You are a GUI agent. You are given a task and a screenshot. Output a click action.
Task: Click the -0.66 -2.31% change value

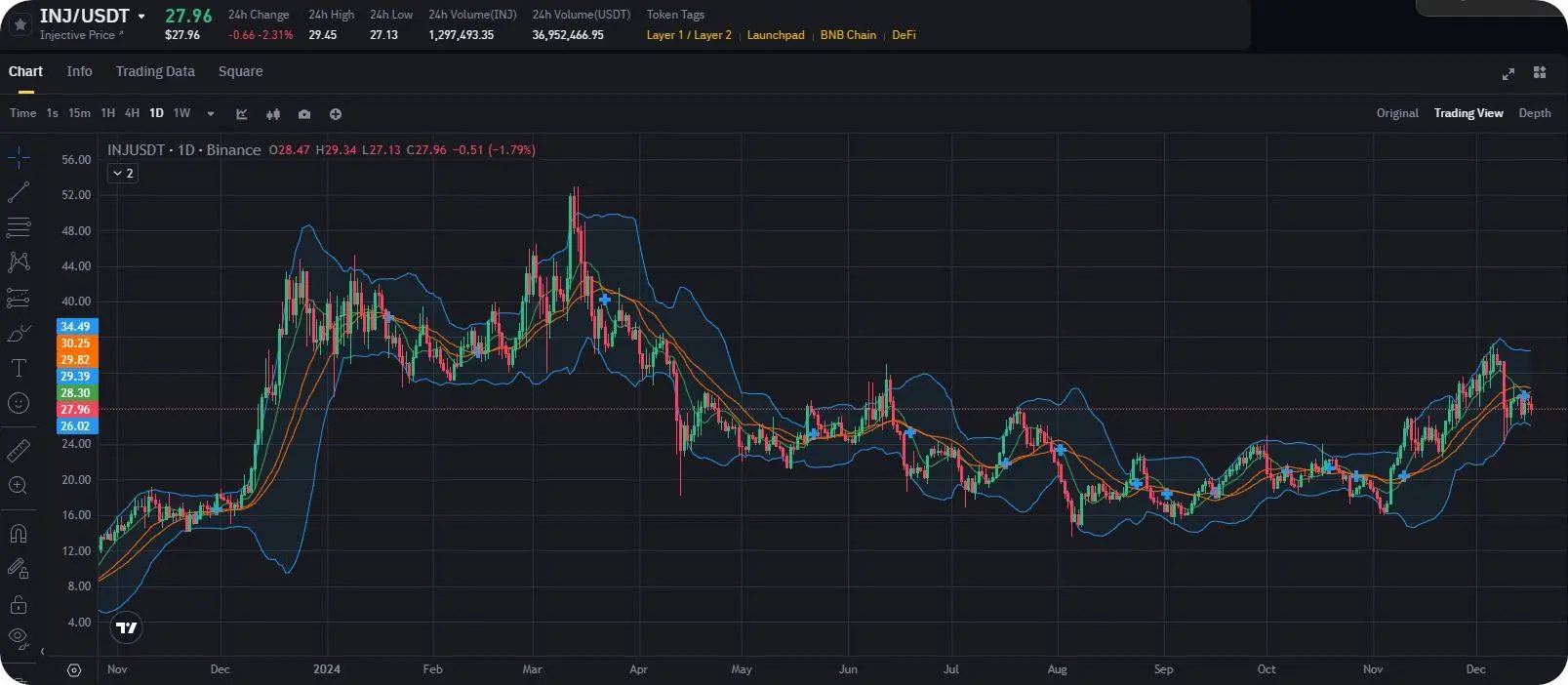pos(261,35)
